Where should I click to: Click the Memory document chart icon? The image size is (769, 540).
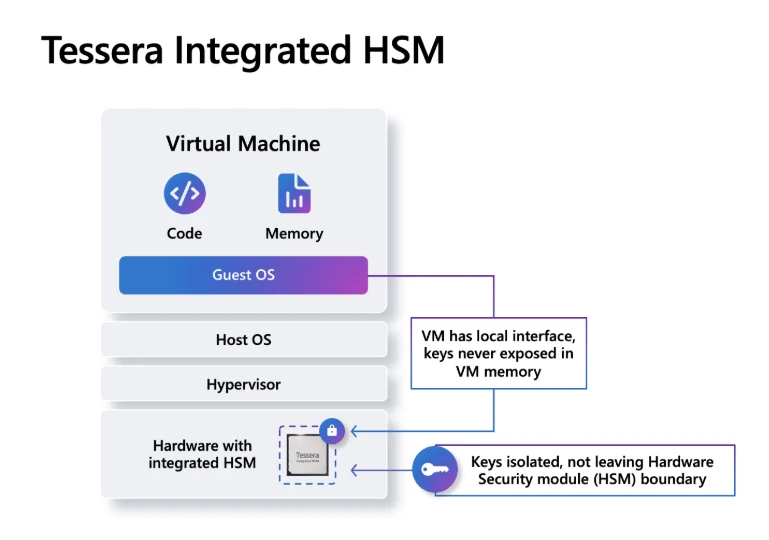294,193
